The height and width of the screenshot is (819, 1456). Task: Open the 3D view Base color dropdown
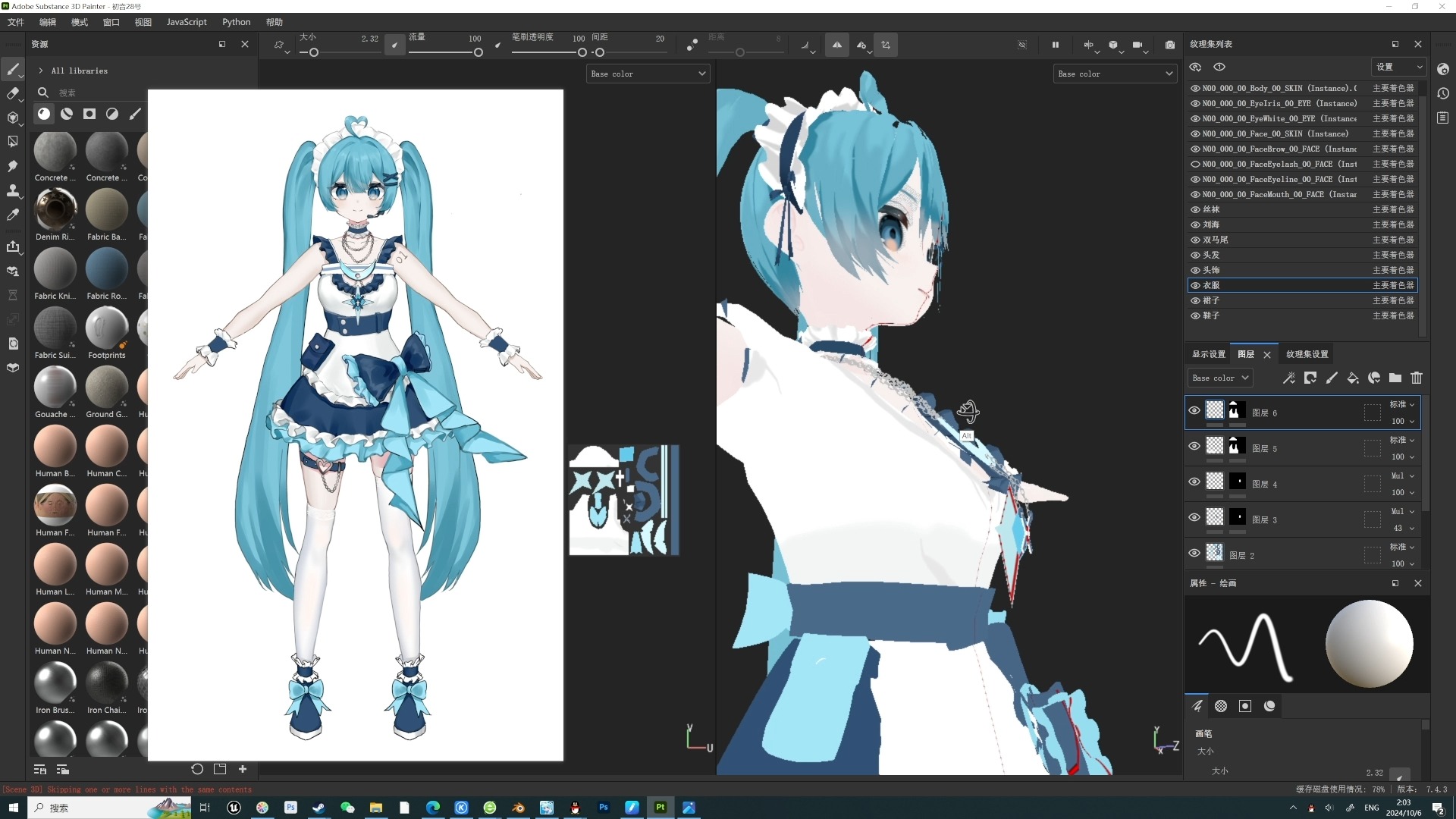1115,74
